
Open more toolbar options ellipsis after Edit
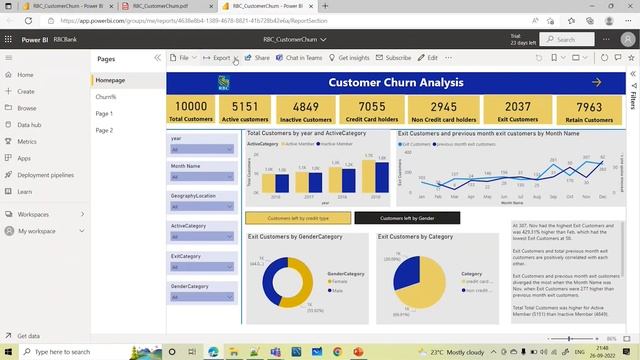(x=449, y=58)
